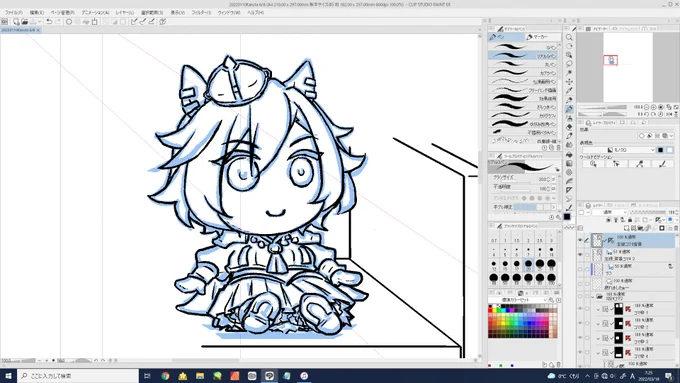Screen dimensions: 680x383
Task: Toggle visibility of コマ枠 2 layer
Action: (x=580, y=323)
